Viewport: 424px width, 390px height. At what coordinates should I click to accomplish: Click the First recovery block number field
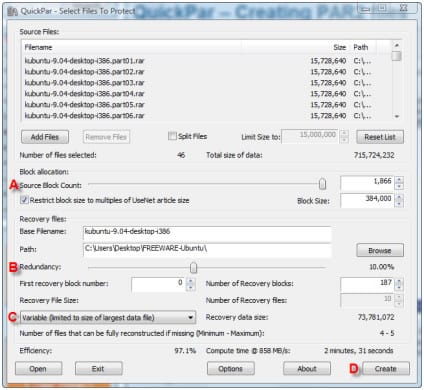[x=159, y=284]
